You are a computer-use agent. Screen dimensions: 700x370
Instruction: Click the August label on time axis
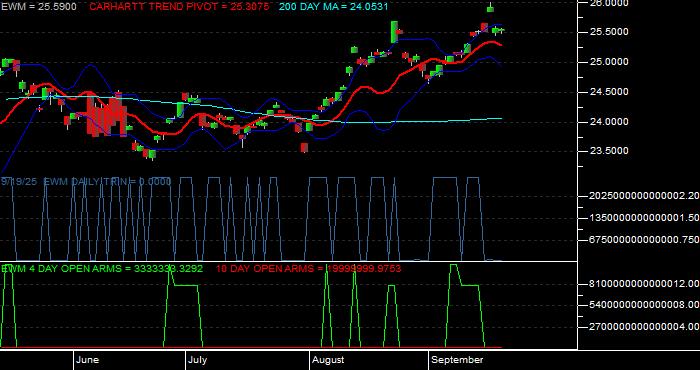point(328,360)
